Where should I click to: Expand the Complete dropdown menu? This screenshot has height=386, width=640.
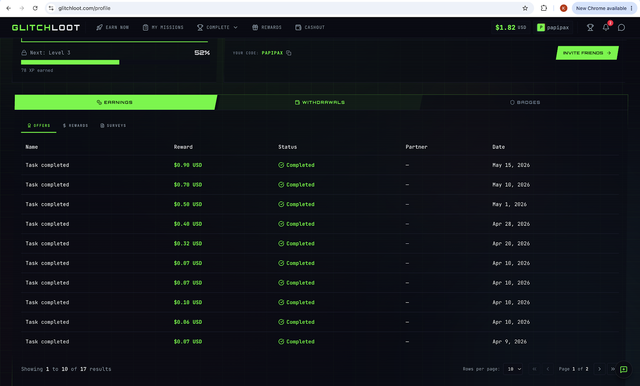(x=217, y=27)
